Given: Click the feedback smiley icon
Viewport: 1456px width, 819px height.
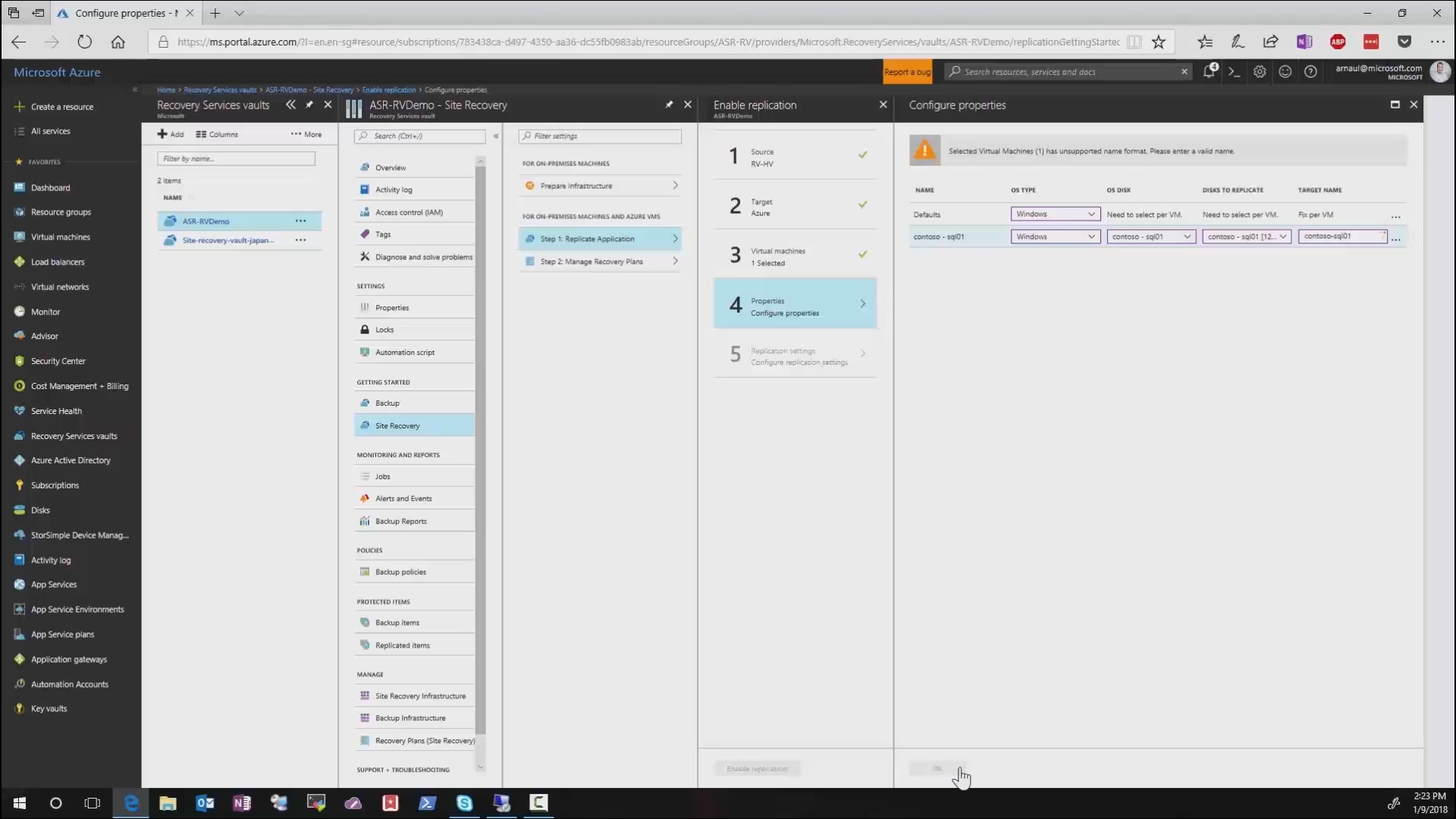Looking at the screenshot, I should 1285,71.
